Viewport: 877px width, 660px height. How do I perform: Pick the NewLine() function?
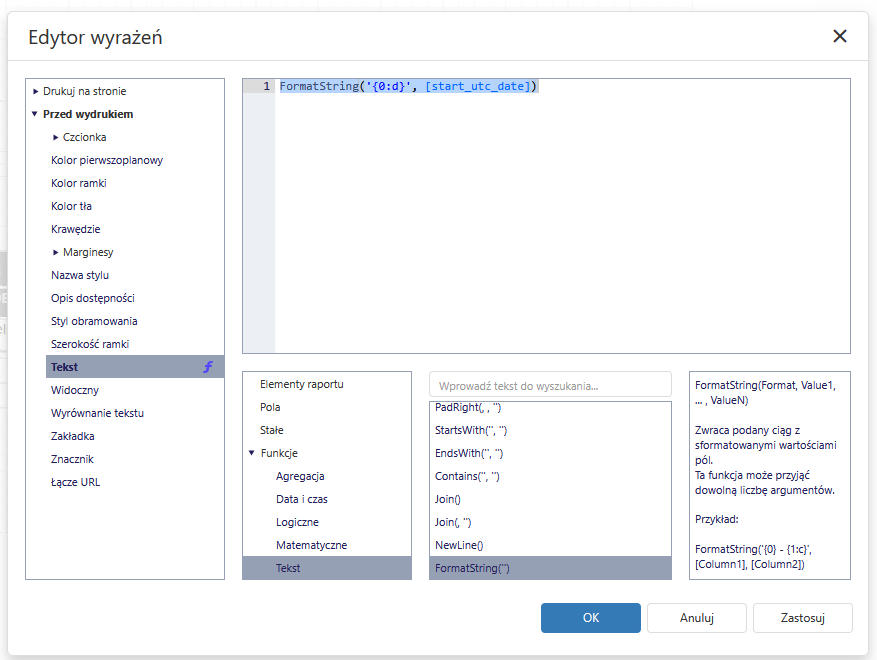click(x=459, y=545)
